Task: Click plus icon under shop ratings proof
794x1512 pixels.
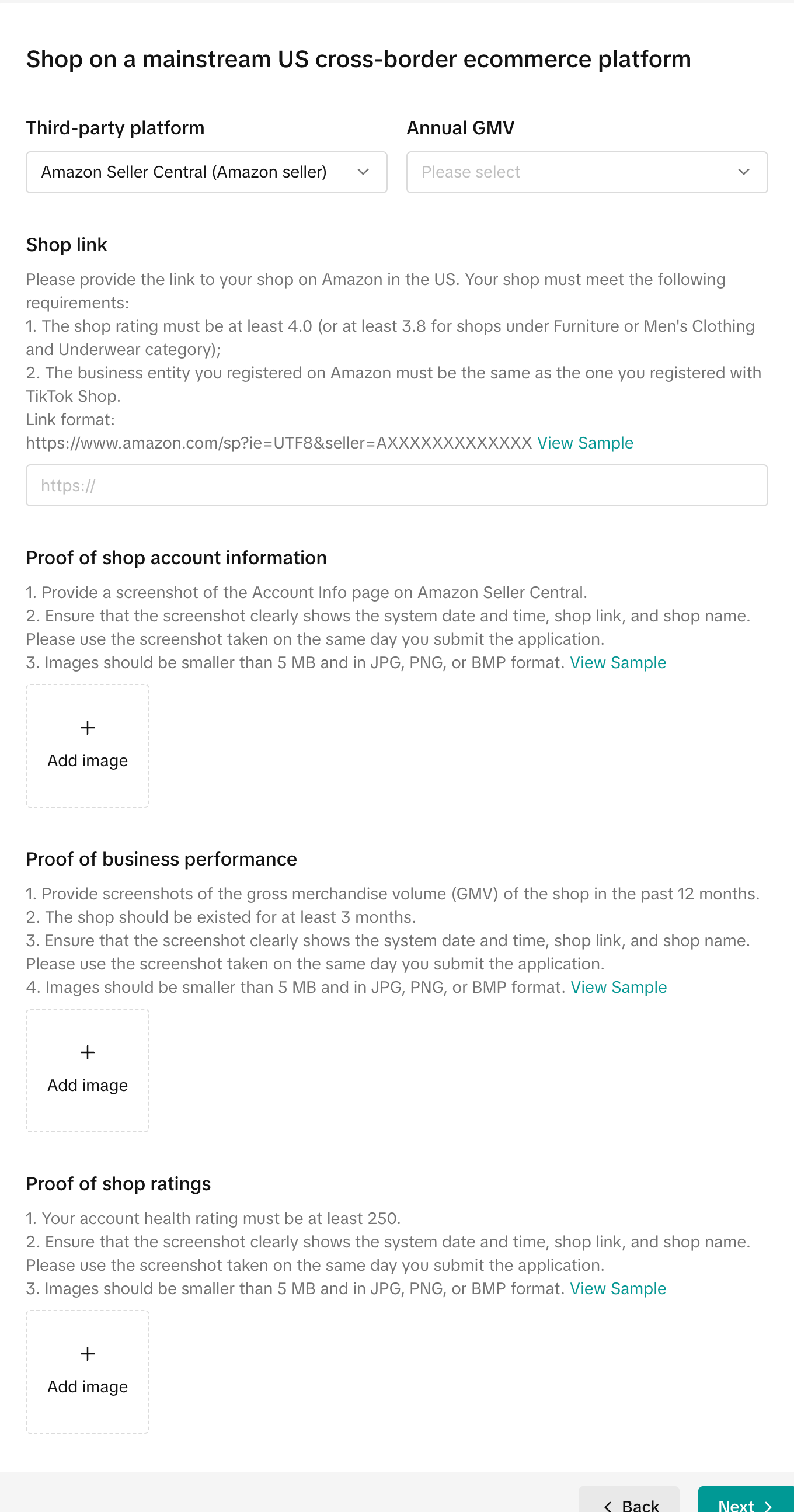Action: 88,1354
